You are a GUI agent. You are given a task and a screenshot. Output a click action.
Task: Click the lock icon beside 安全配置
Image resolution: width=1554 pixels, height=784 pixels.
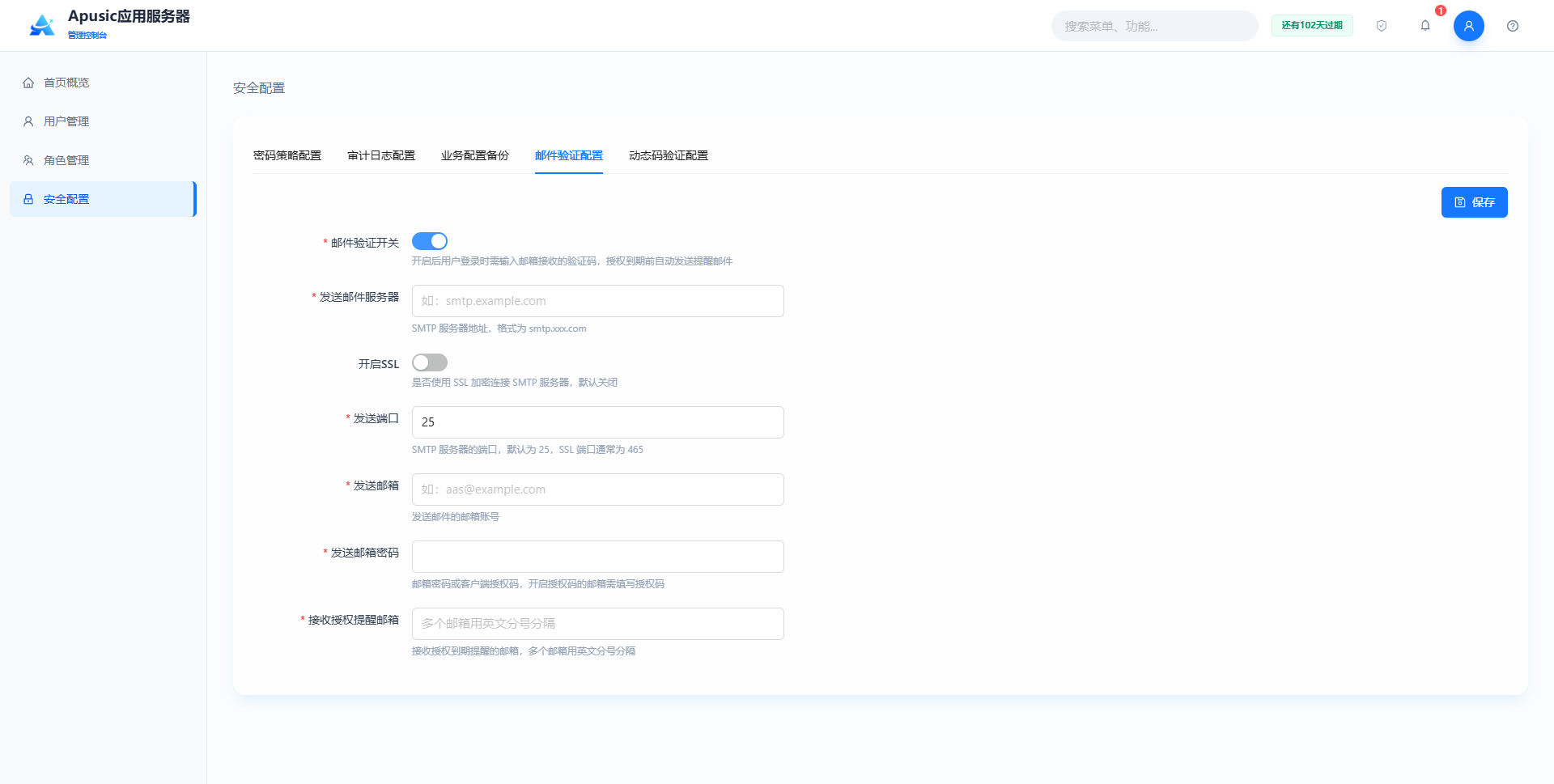click(28, 199)
